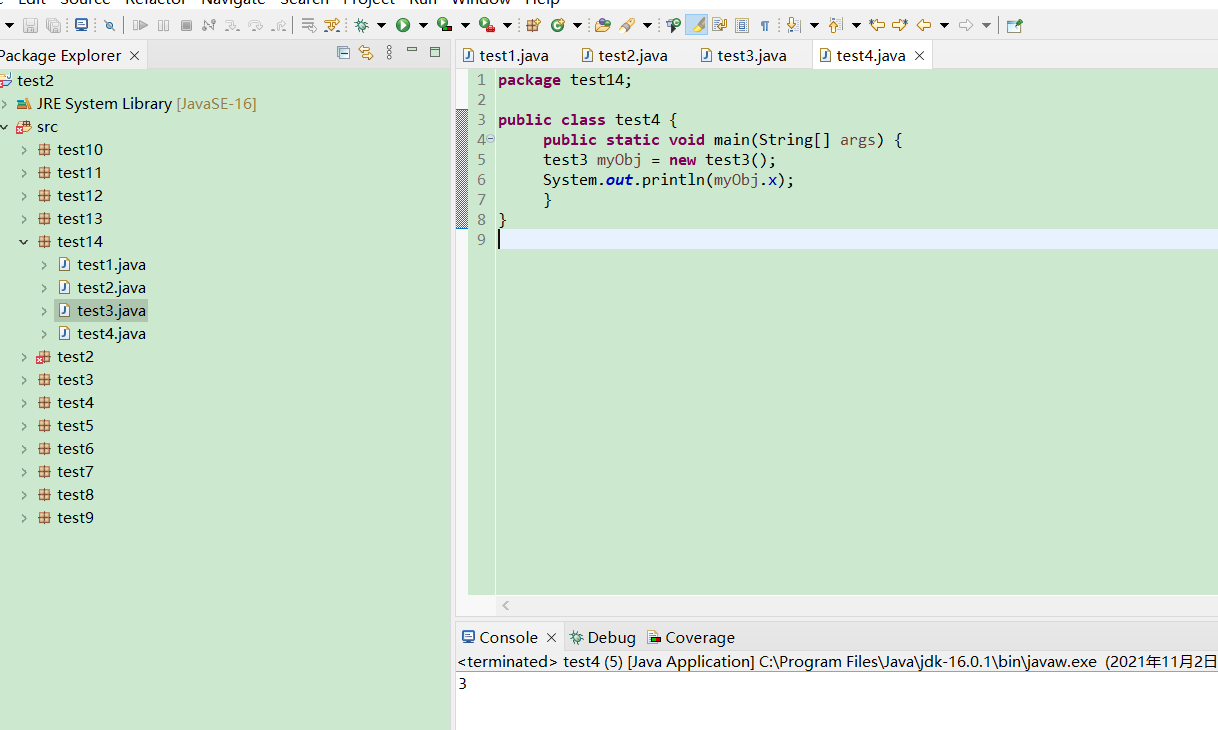Toggle Show Whitespace Characters pilcrow

[x=765, y=25]
